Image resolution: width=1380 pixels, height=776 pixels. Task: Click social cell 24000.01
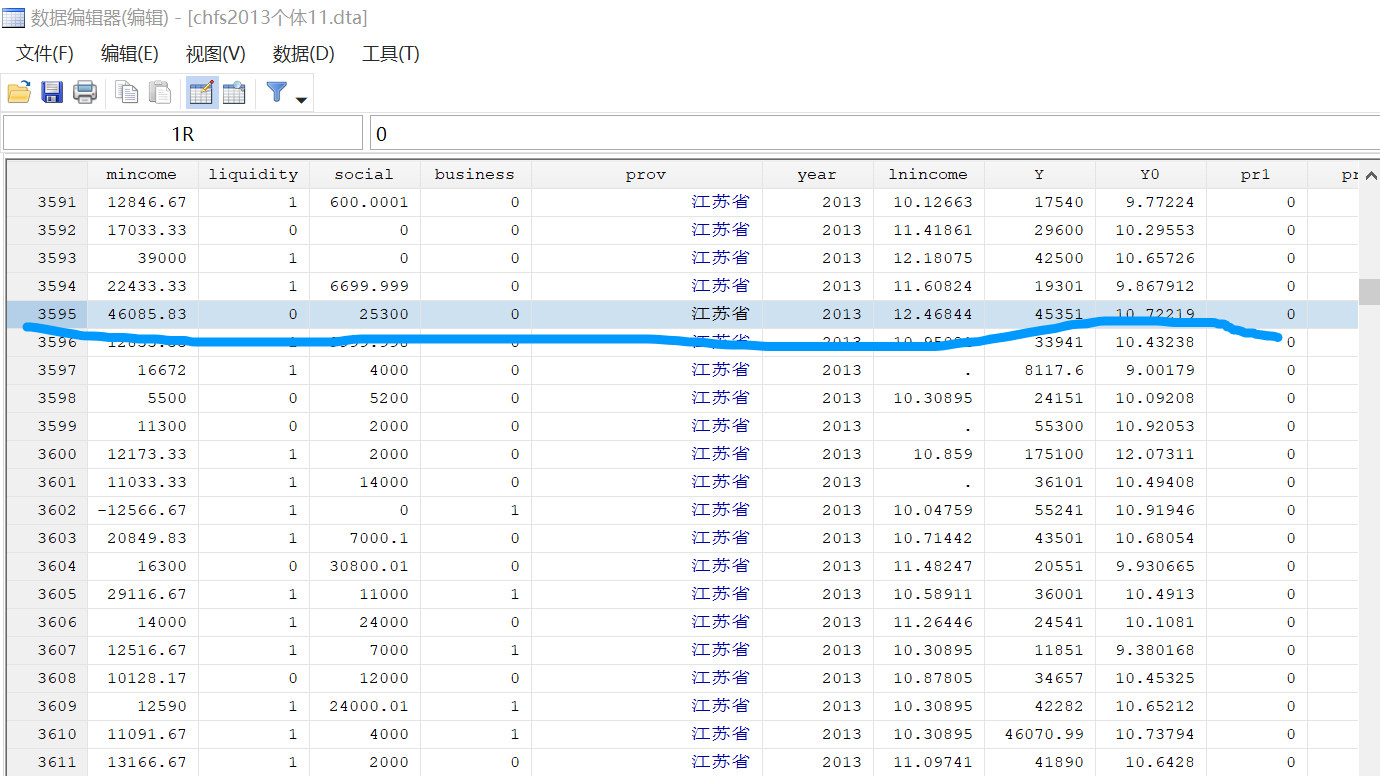coord(364,706)
